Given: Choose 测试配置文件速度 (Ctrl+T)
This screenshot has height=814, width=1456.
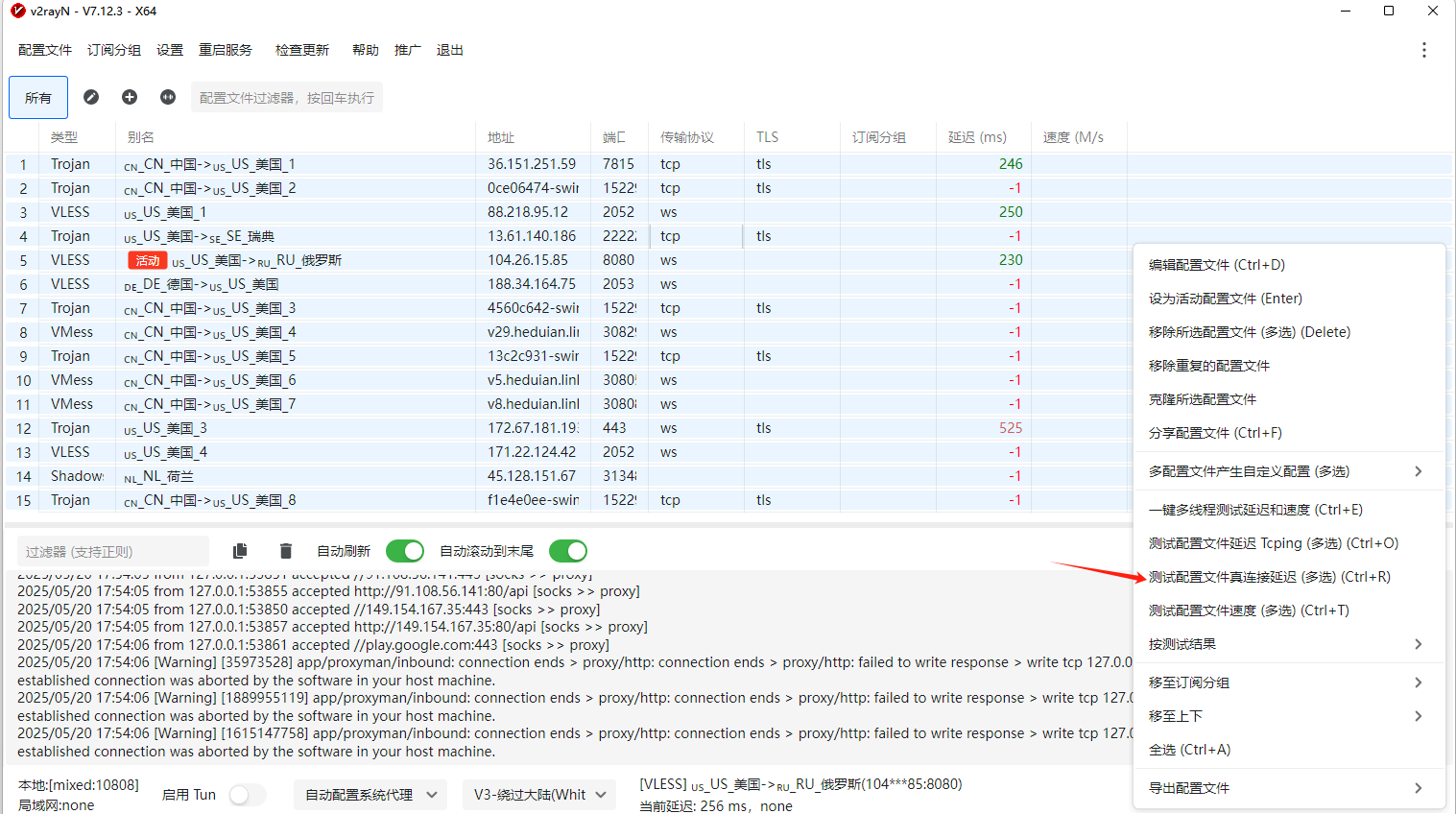Looking at the screenshot, I should click(1290, 610).
